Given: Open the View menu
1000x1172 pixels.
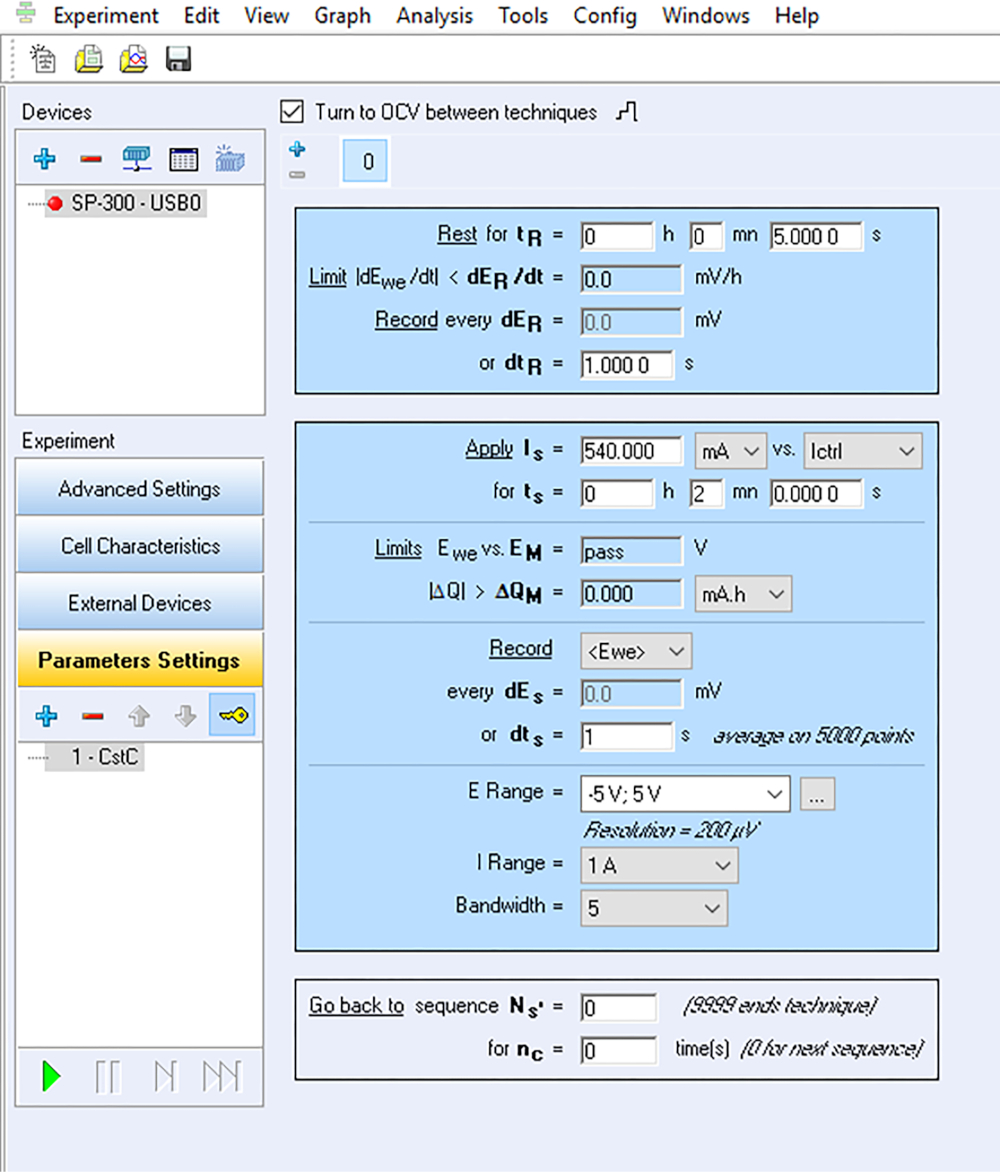Looking at the screenshot, I should 267,16.
